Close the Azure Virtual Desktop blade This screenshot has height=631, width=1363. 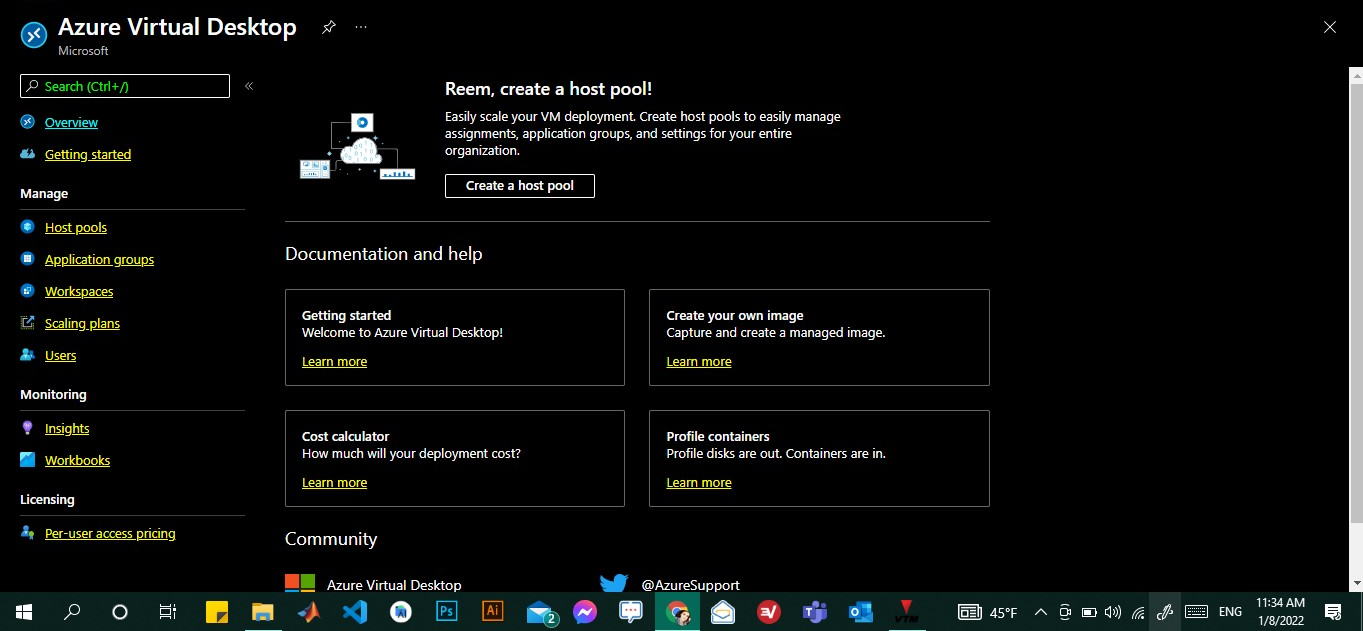pos(1330,28)
